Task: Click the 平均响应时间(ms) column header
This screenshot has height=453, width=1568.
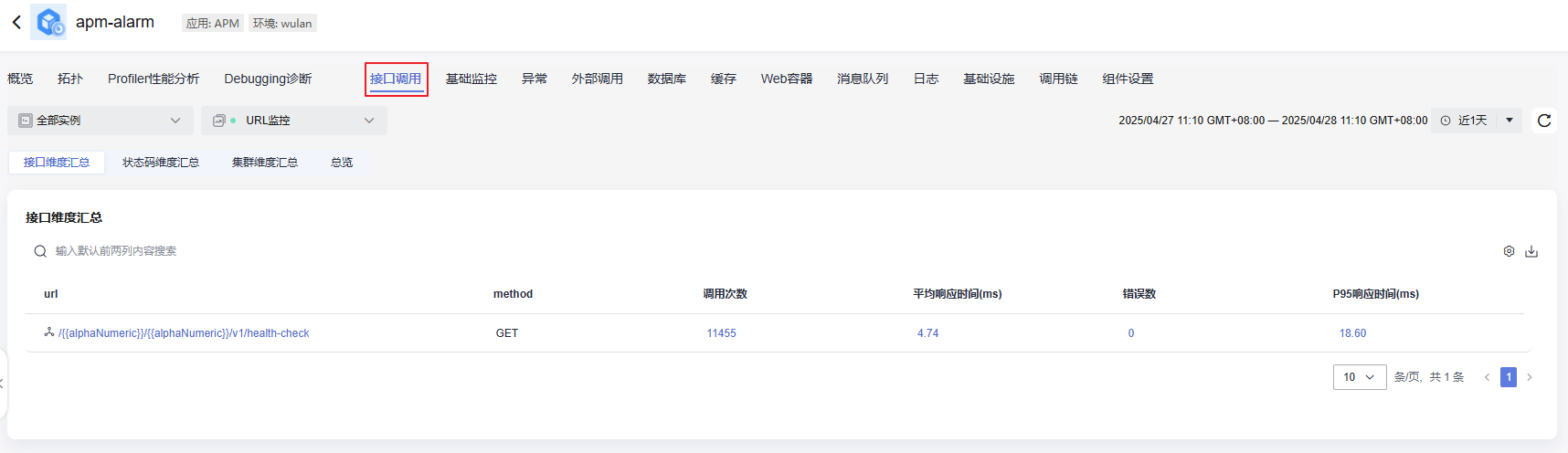Action: coord(957,294)
